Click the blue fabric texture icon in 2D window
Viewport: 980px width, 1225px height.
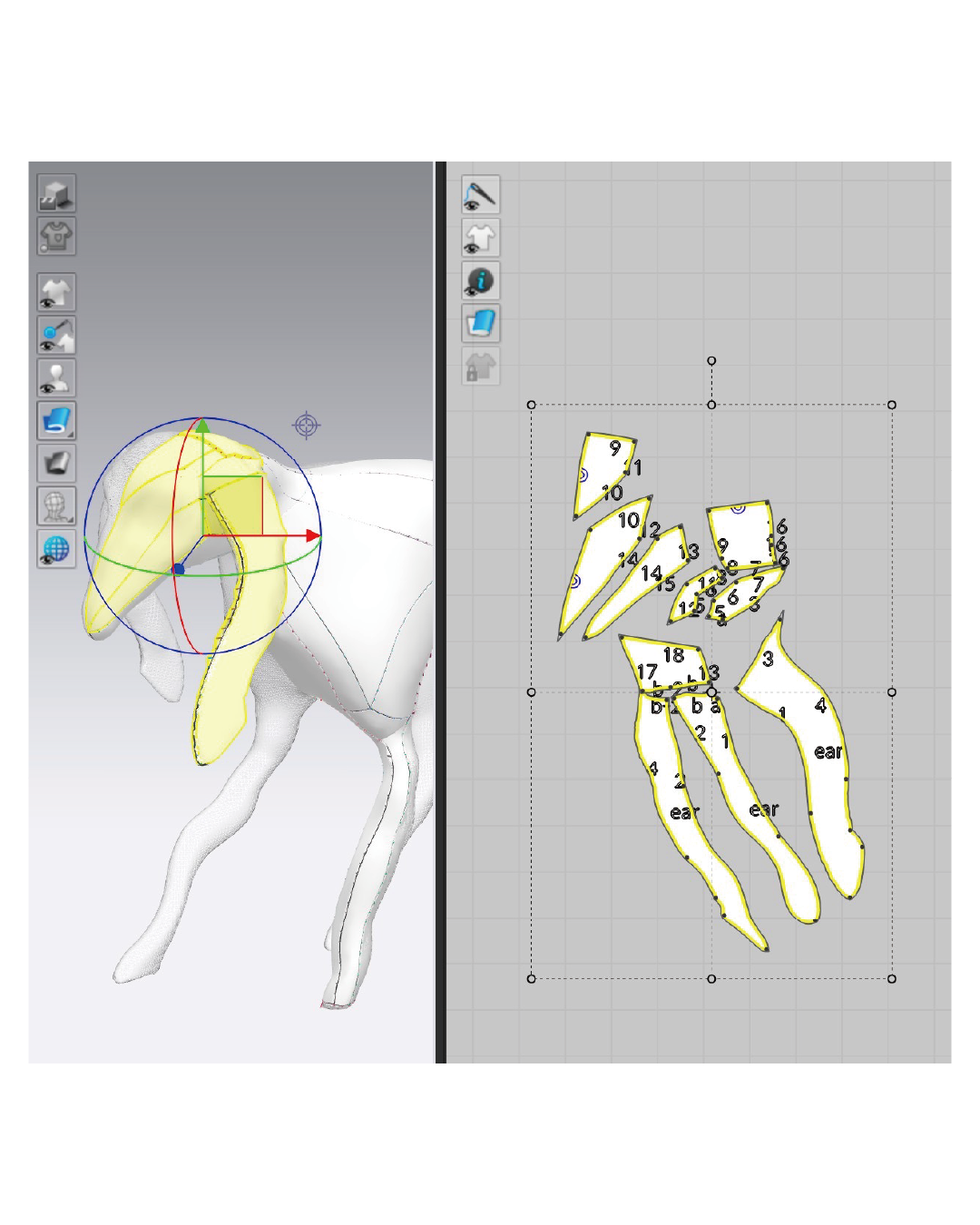click(x=481, y=323)
